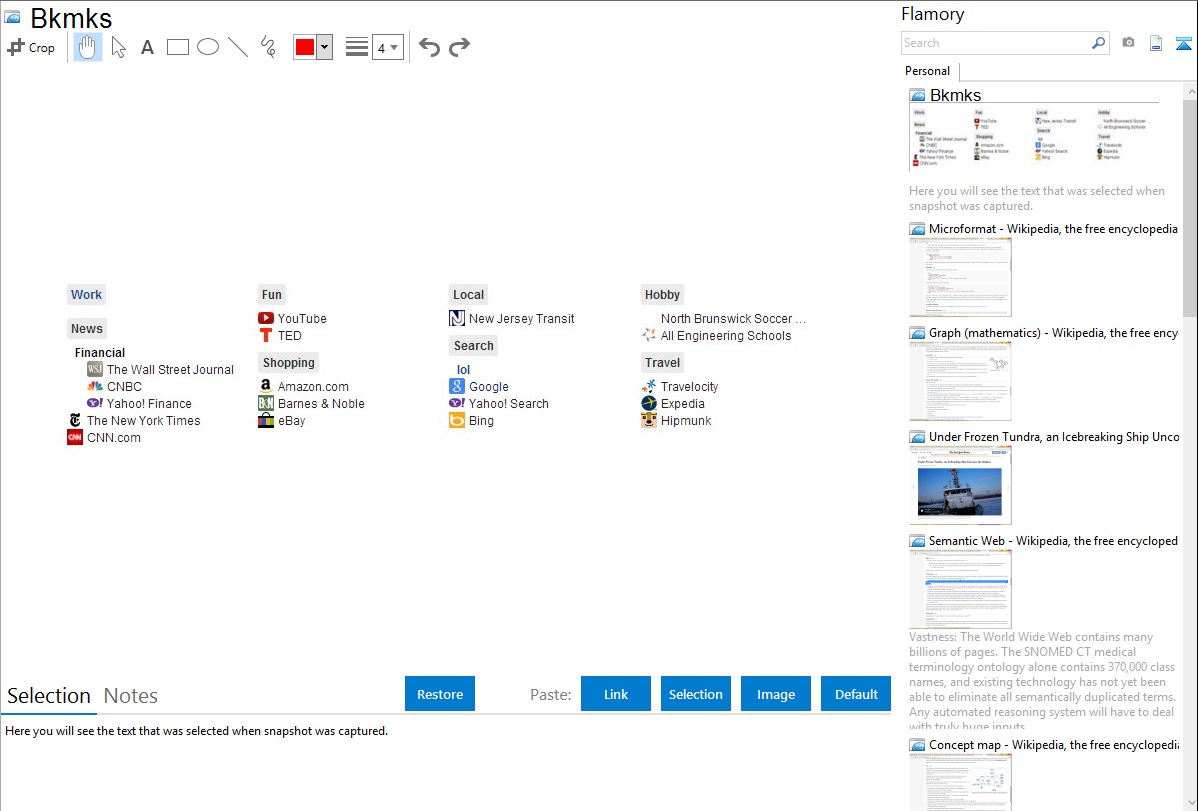Open the Bkmks snapshot thumbnail
This screenshot has height=811, width=1198.
tap(1034, 138)
